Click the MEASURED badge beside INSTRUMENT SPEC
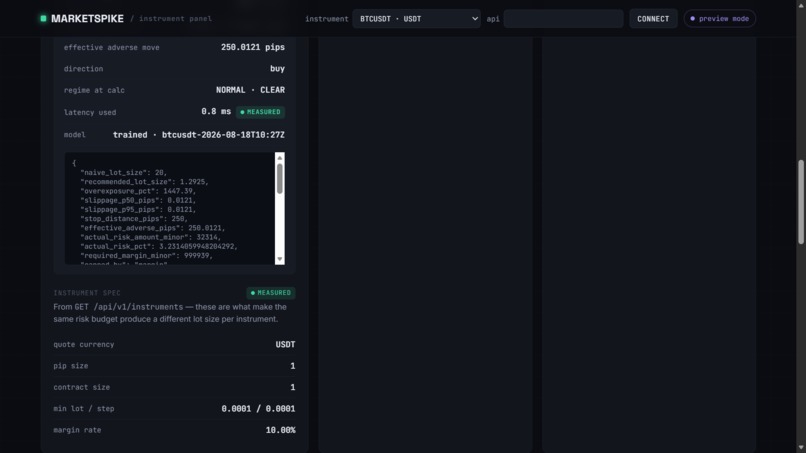 click(271, 293)
